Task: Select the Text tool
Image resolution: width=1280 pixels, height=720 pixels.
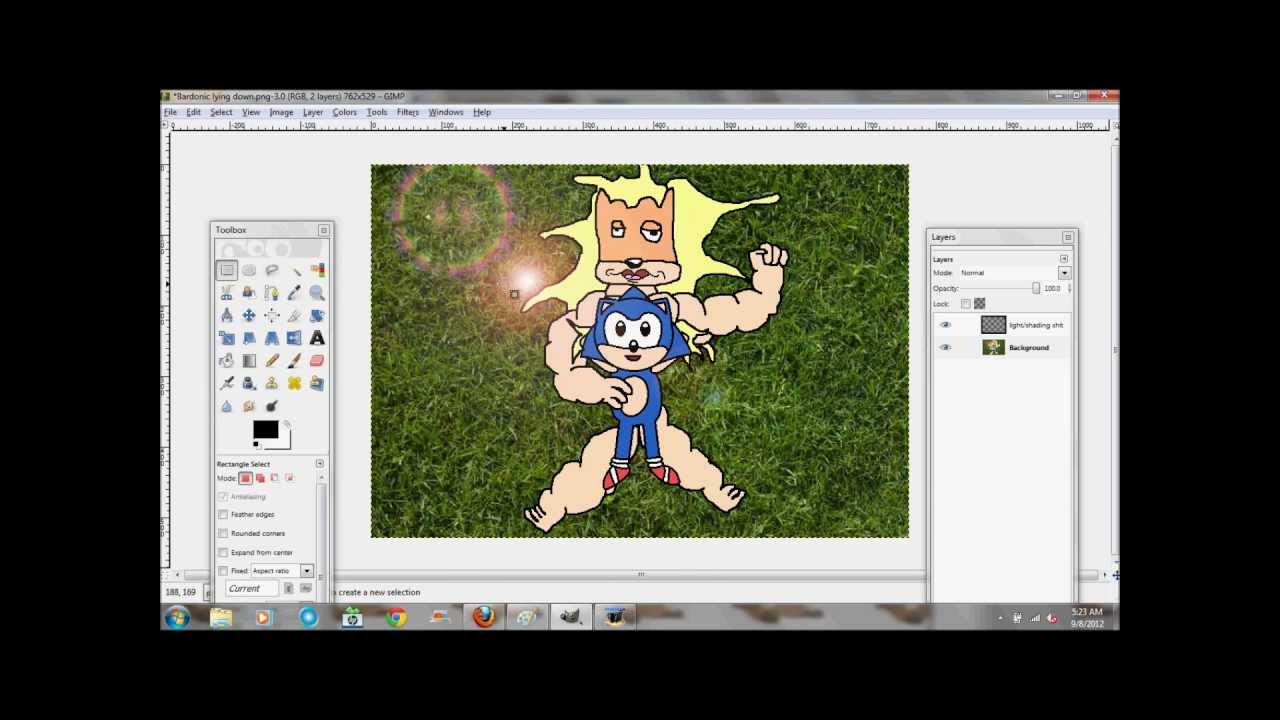Action: (x=317, y=338)
